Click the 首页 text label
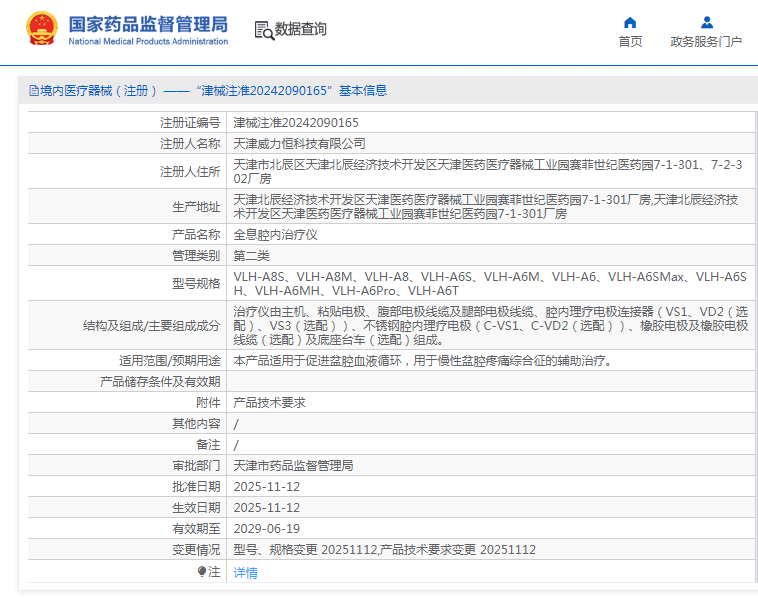This screenshot has width=758, height=598. 630,42
